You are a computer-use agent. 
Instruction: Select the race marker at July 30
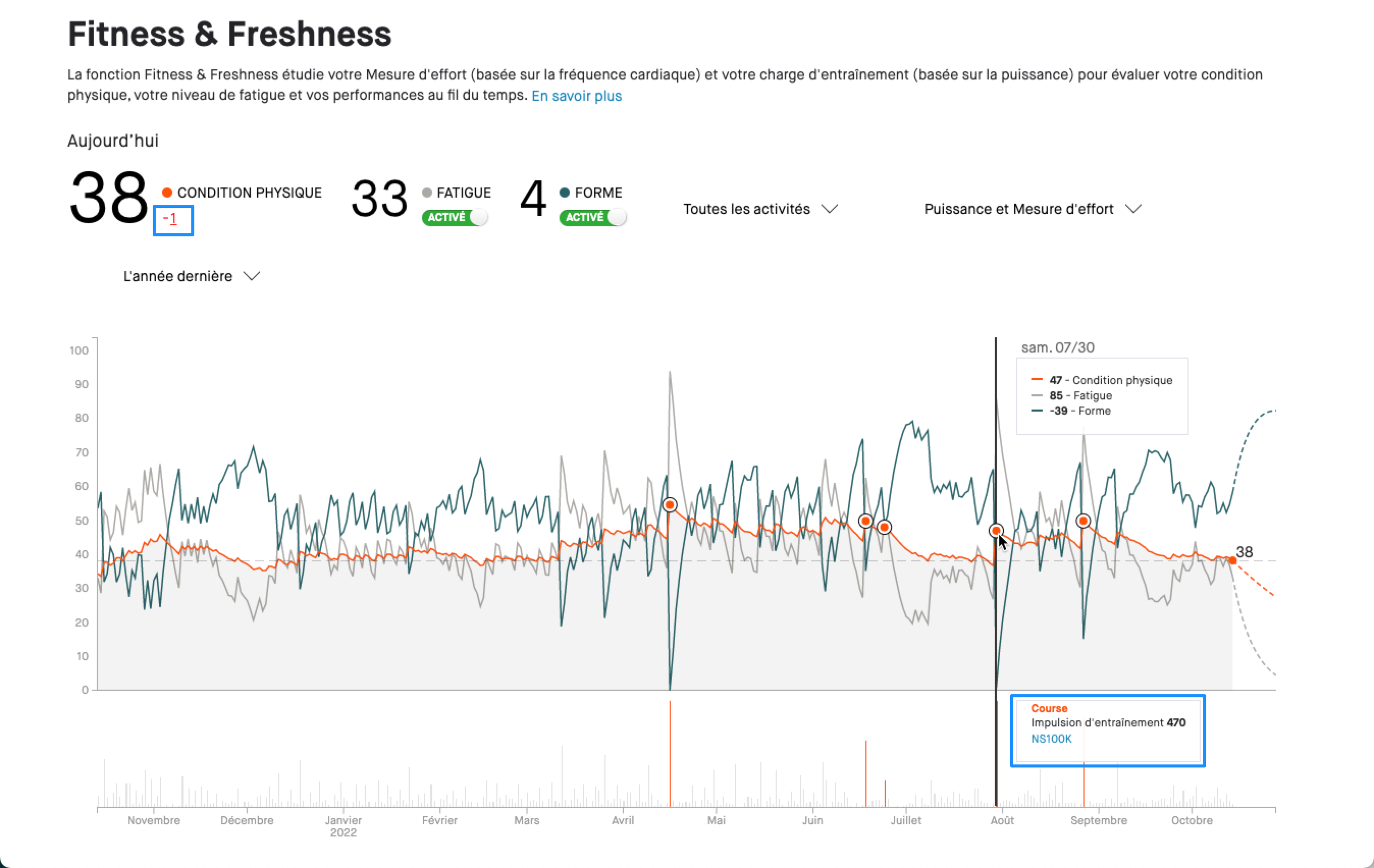point(996,531)
